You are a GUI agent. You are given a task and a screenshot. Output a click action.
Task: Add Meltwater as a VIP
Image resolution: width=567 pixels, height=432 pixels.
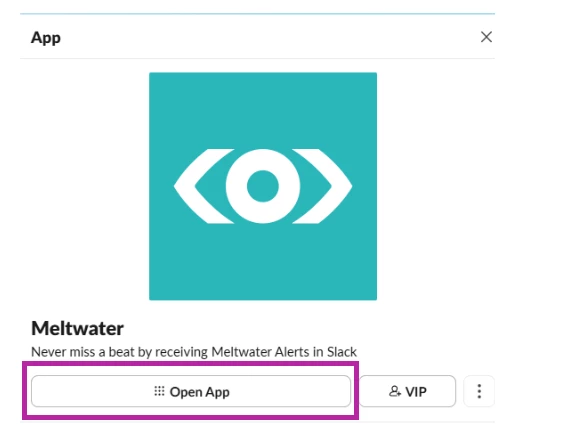pos(408,391)
